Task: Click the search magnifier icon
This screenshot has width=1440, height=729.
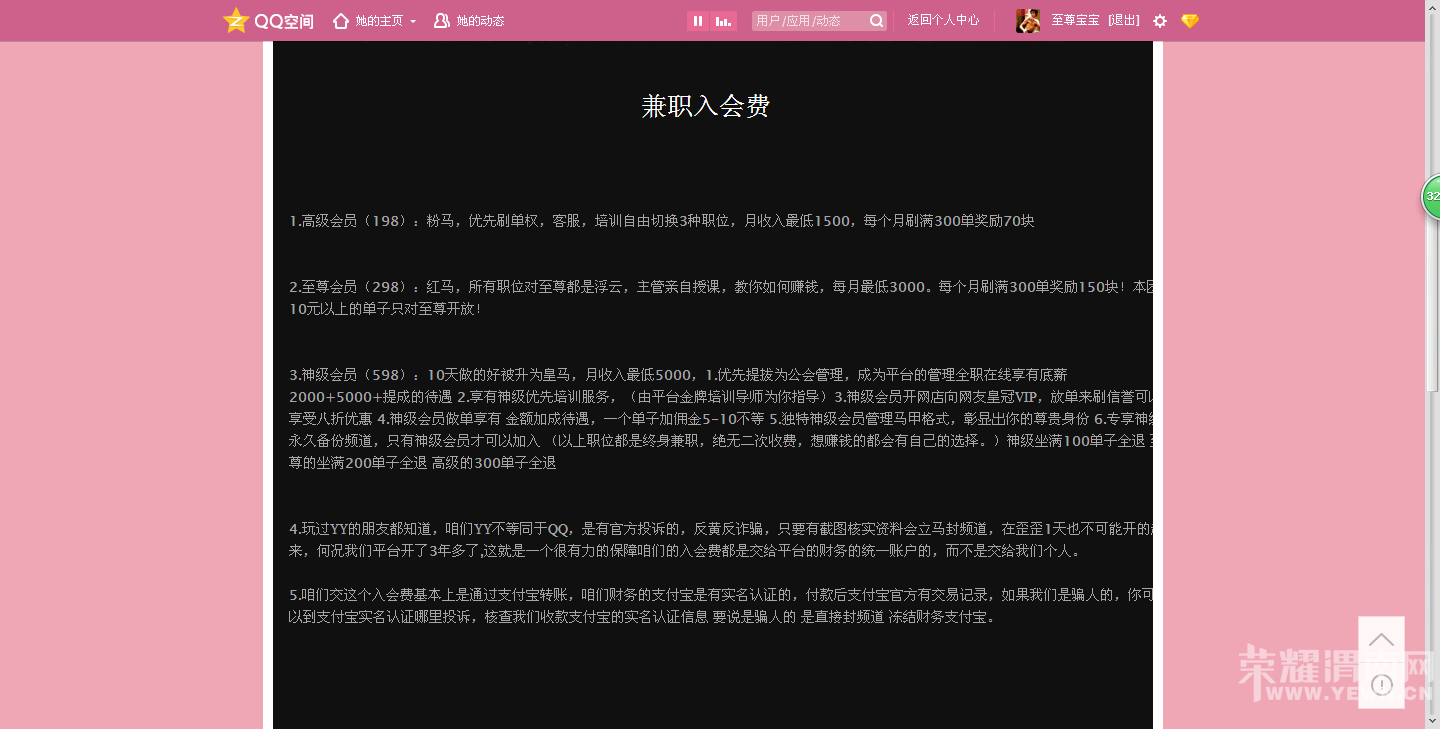Action: click(x=875, y=20)
